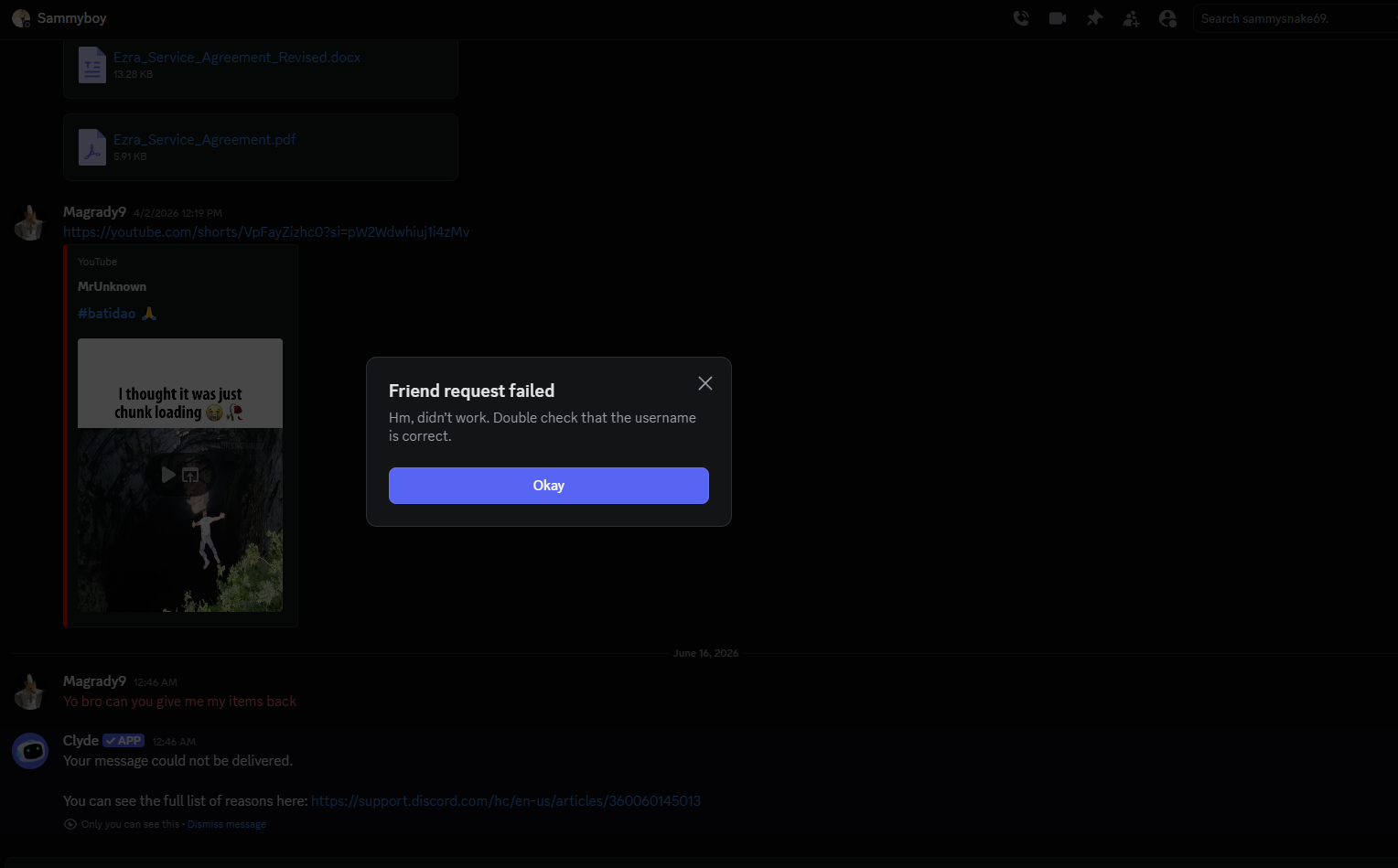Screen dimensions: 1398x868
Task: Click the 4/2/2026 12:19 PM timestamp
Action: pyautogui.click(x=177, y=213)
